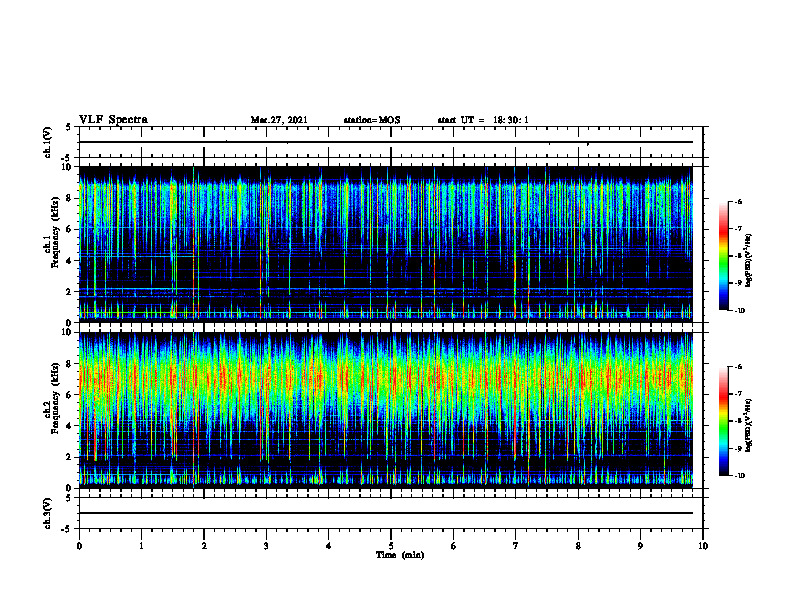
Task: Click the "-5" tick on ch.3(V) axis
Action: (x=67, y=529)
